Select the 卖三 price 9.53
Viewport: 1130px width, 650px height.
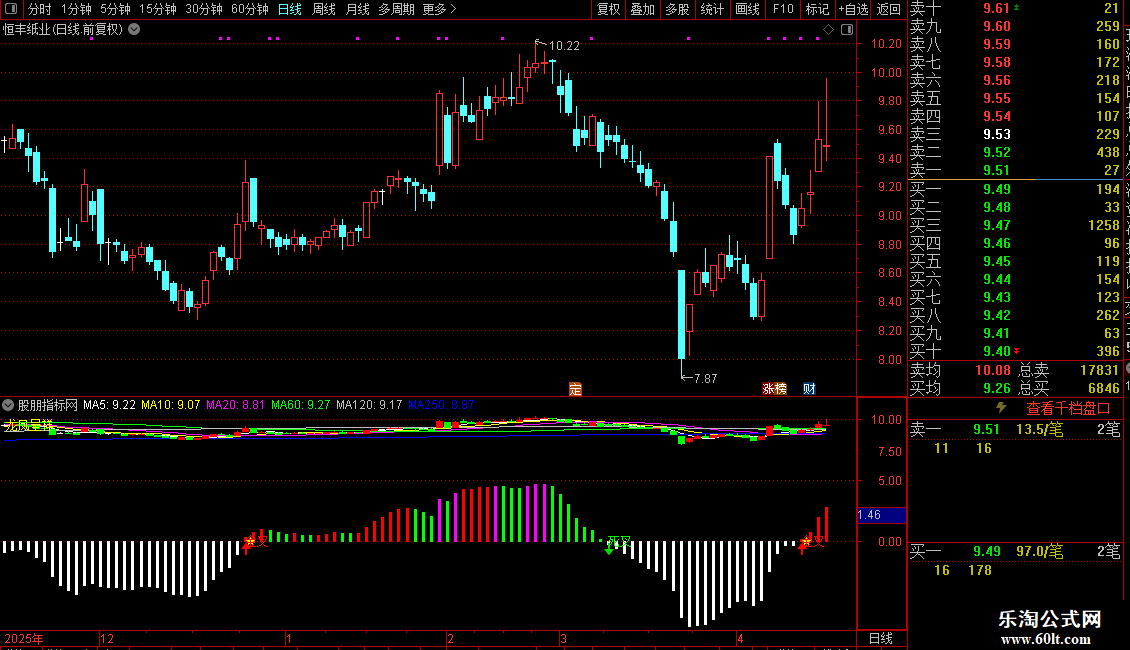pos(997,135)
